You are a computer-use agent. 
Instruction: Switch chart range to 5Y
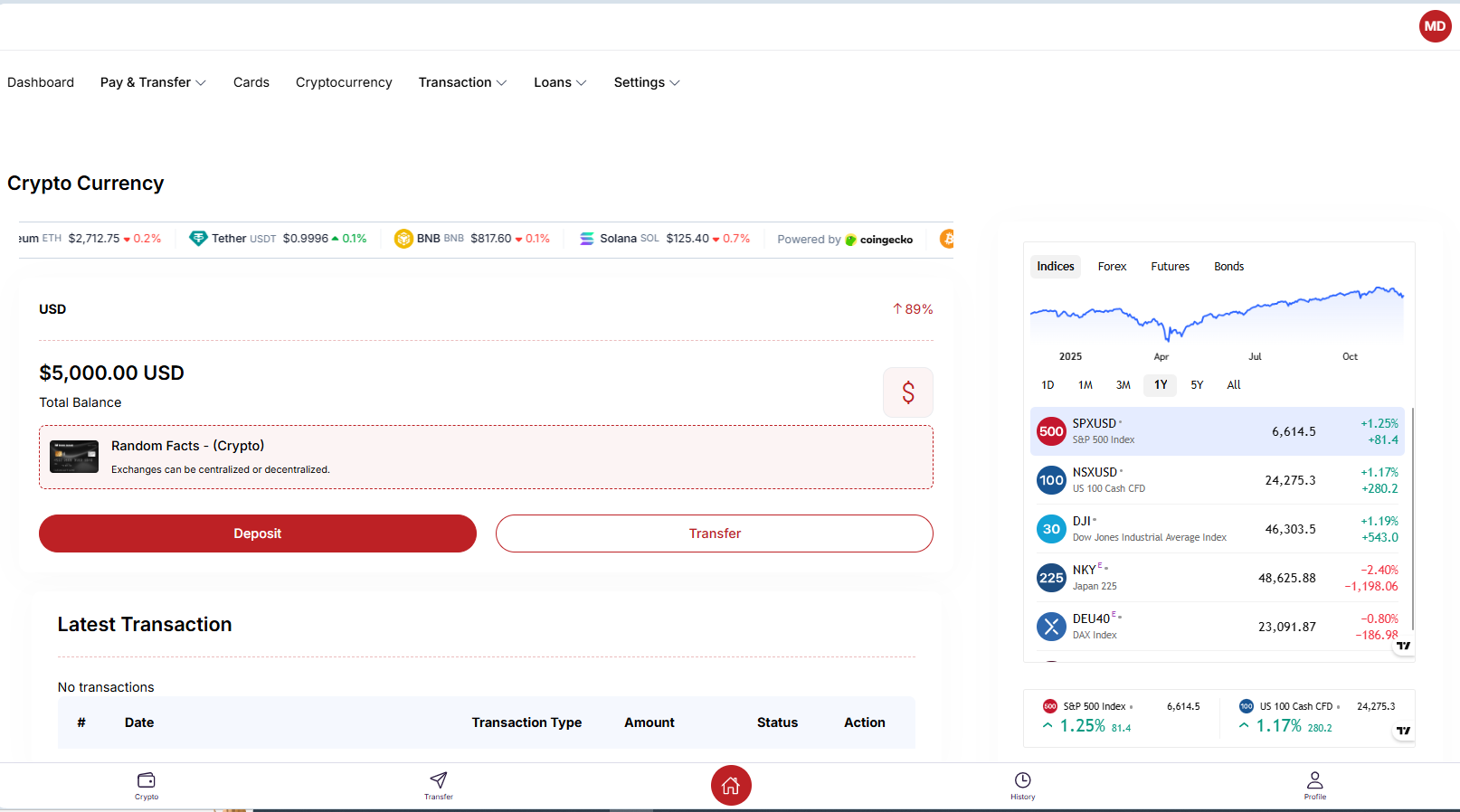click(1197, 385)
